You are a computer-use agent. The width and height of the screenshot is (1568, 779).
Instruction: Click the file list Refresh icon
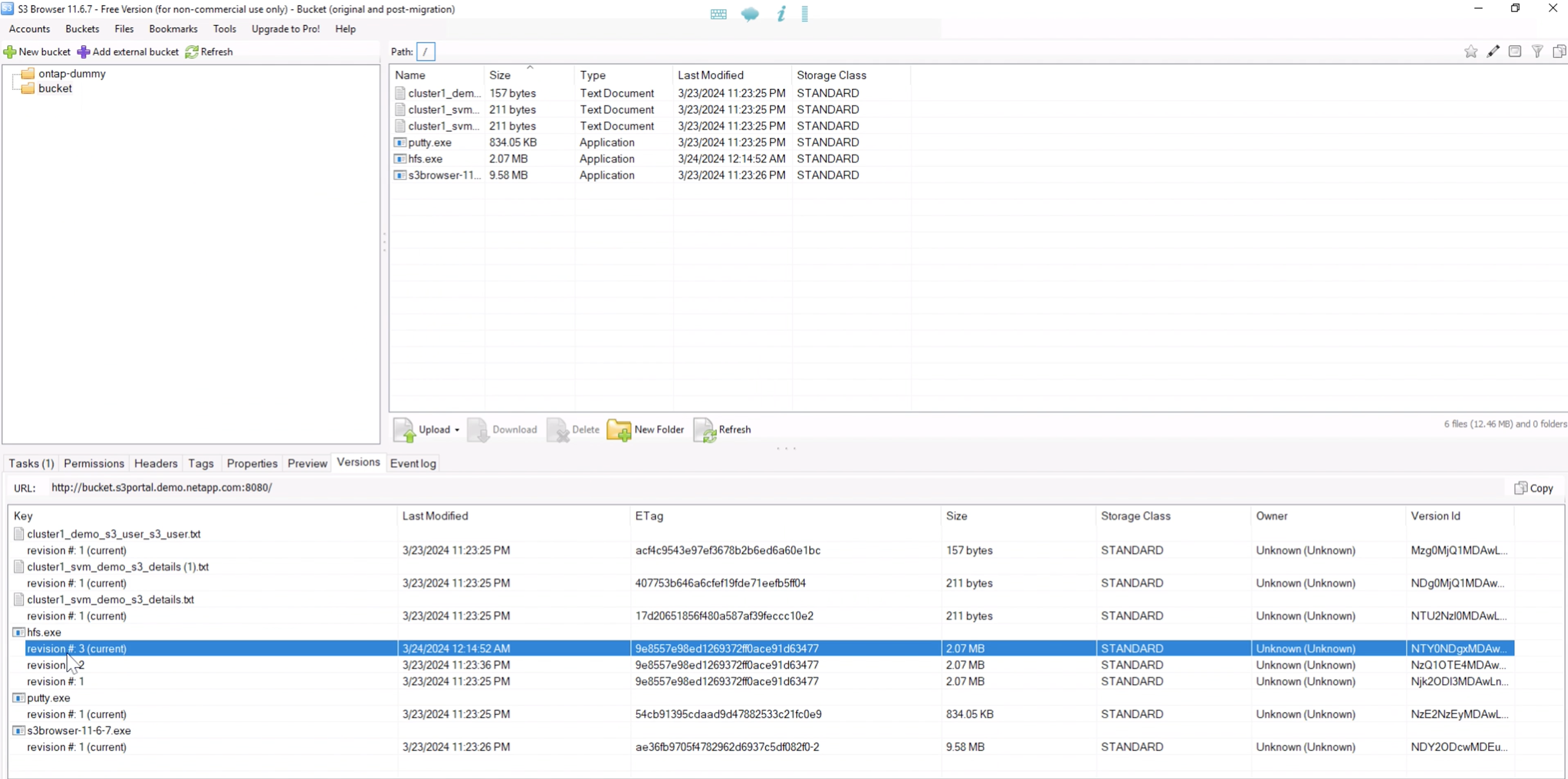point(705,430)
